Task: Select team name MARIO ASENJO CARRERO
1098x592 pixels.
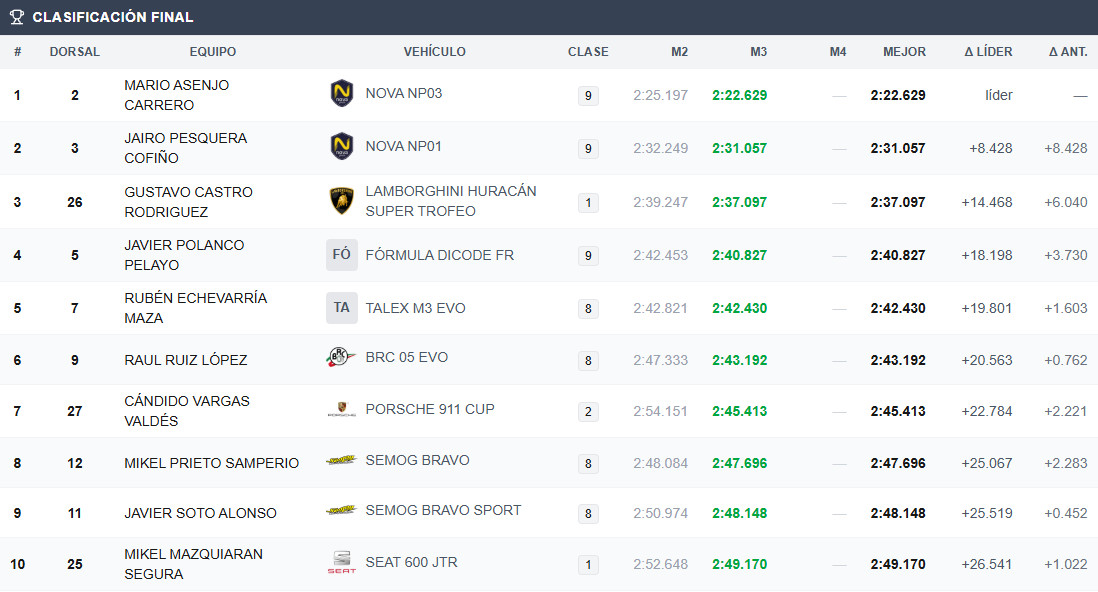Action: tap(176, 95)
